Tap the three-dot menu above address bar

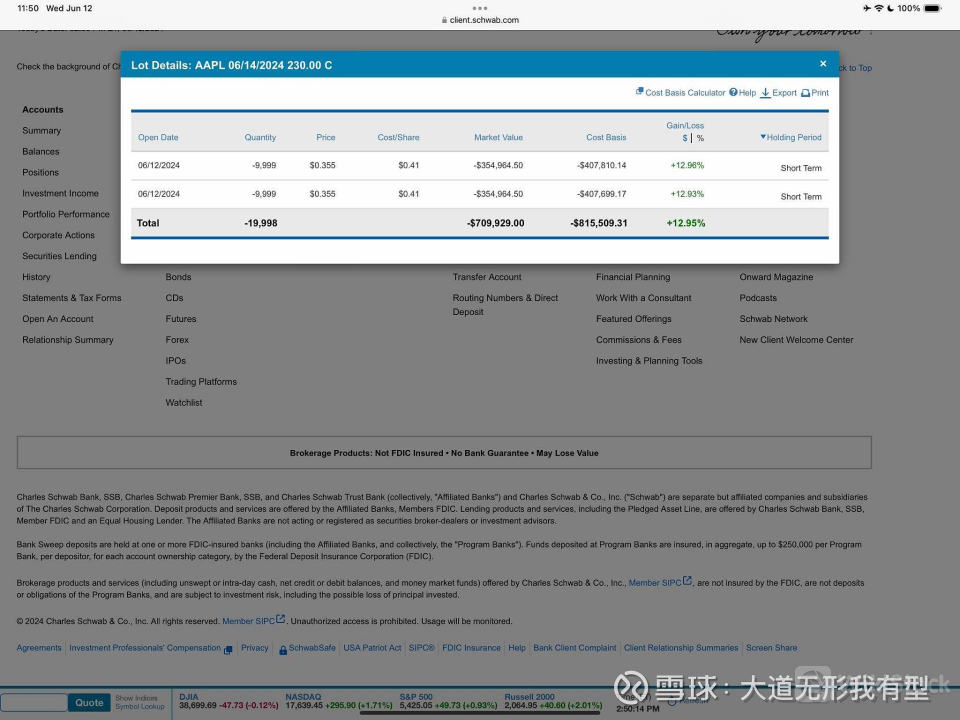(480, 8)
